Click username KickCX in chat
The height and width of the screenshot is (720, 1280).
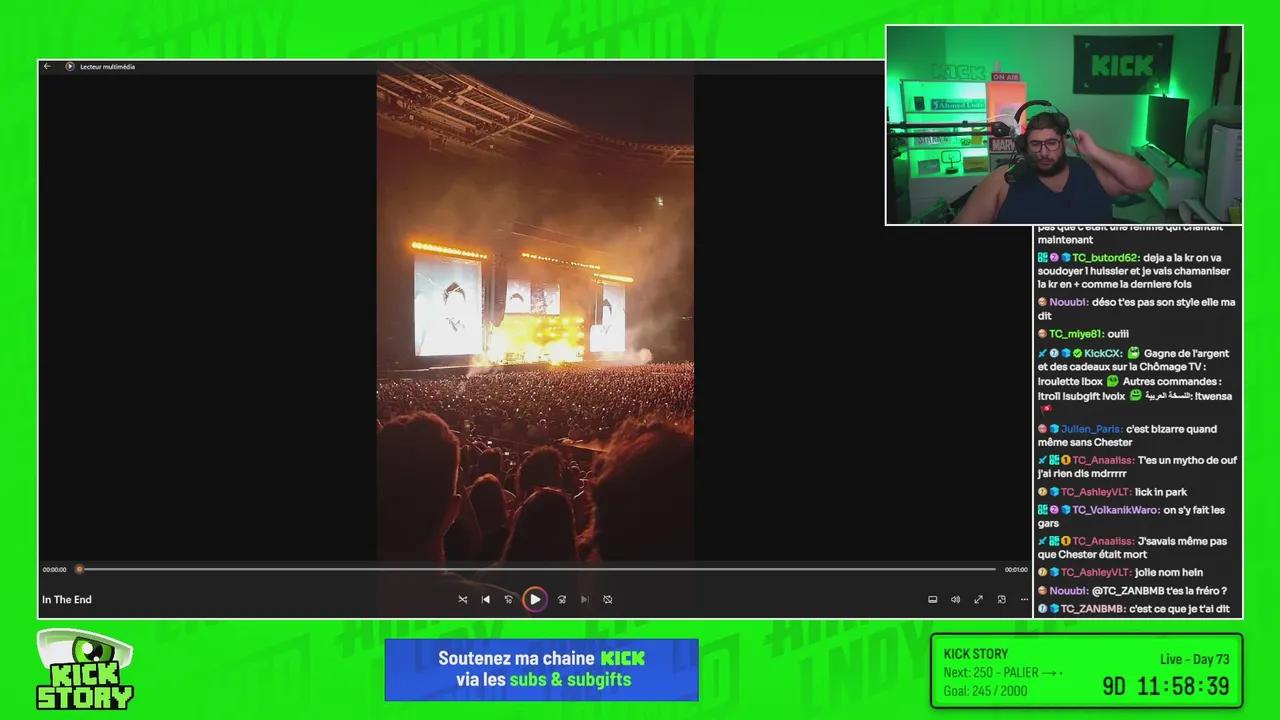[x=1103, y=353]
